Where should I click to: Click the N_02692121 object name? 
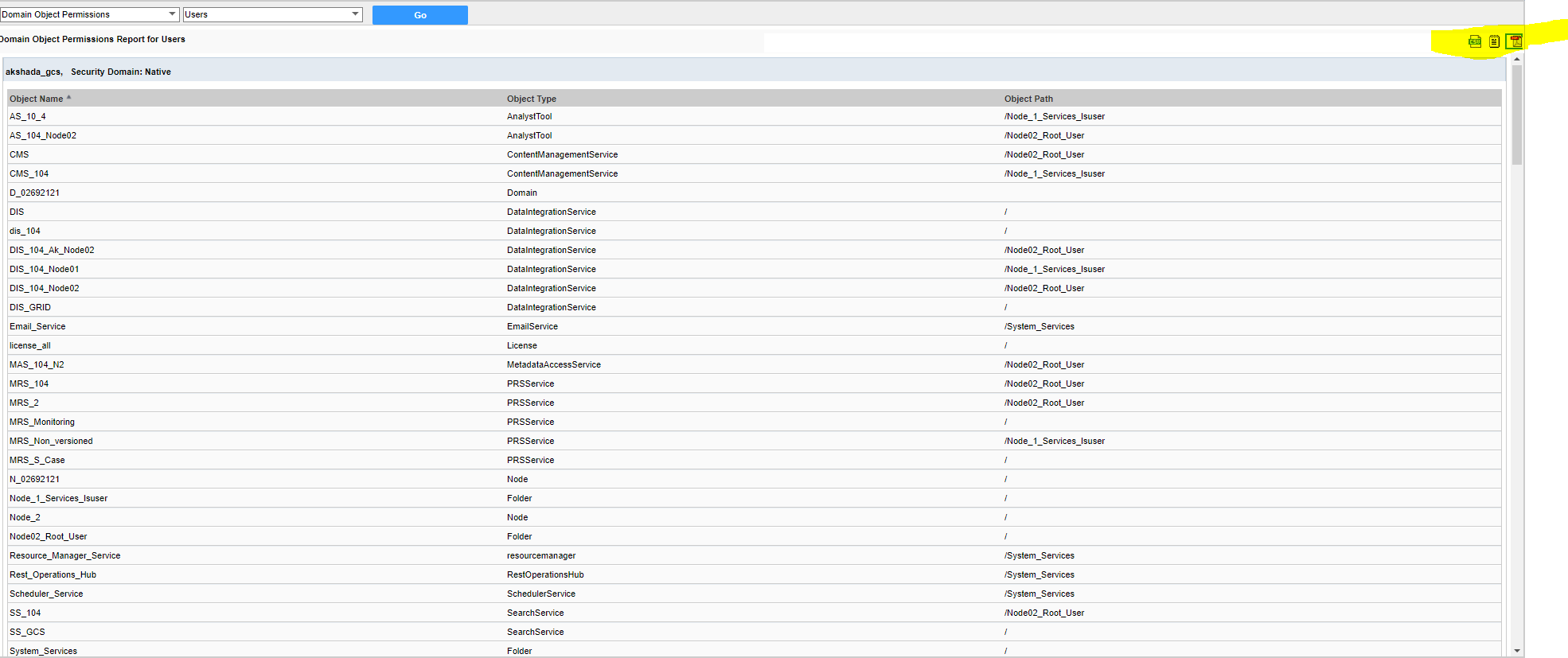click(x=34, y=479)
